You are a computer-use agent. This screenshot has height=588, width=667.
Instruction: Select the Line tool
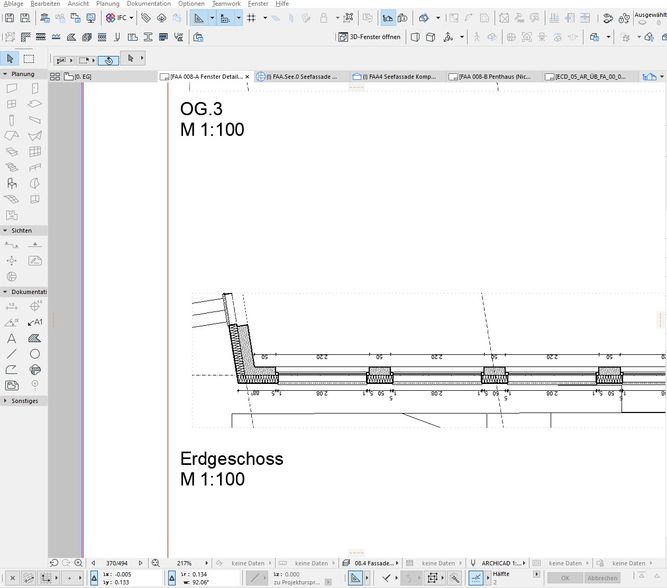(x=11, y=354)
